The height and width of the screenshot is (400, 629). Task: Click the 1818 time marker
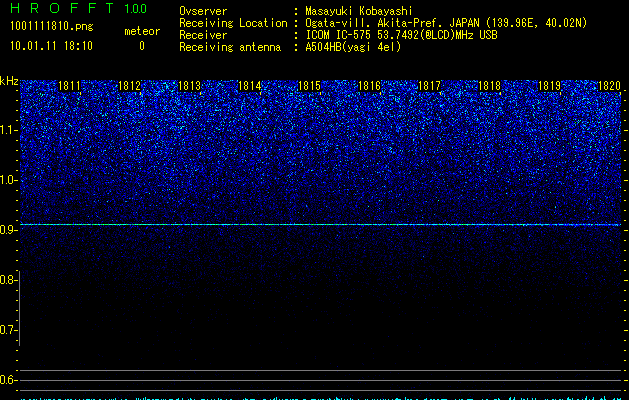[489, 86]
